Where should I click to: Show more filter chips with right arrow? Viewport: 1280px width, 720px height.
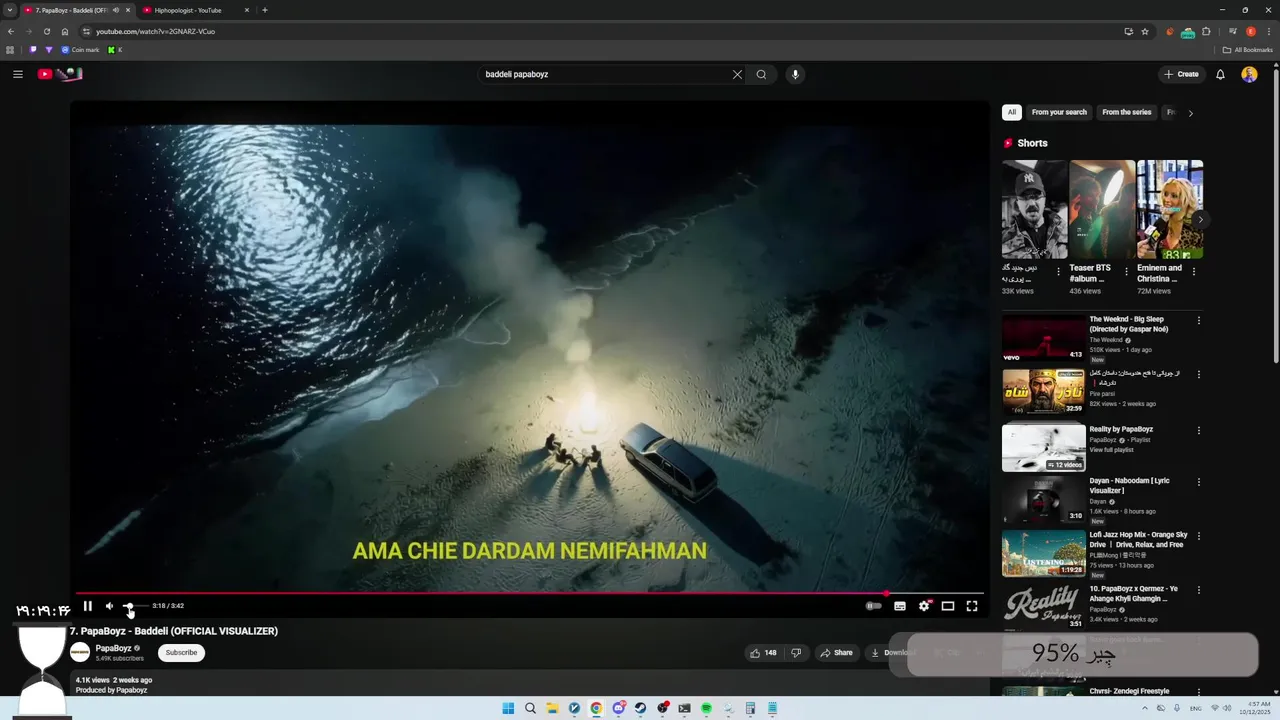coord(1190,113)
